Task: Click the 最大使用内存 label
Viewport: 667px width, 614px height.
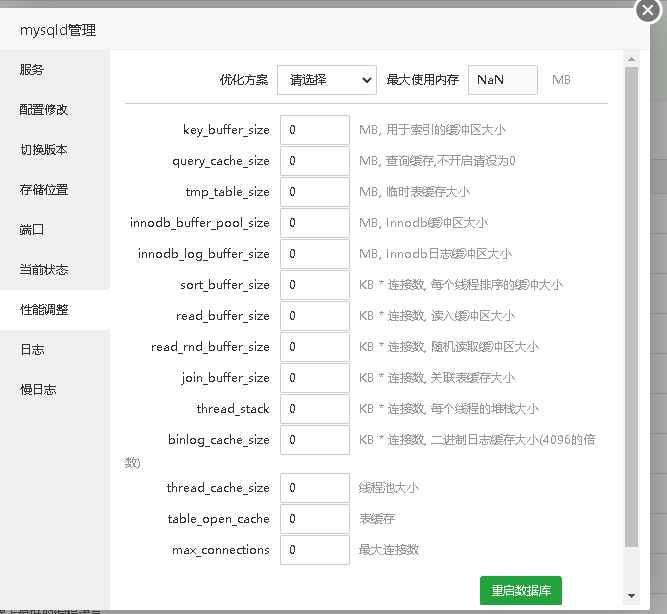Action: (423, 80)
